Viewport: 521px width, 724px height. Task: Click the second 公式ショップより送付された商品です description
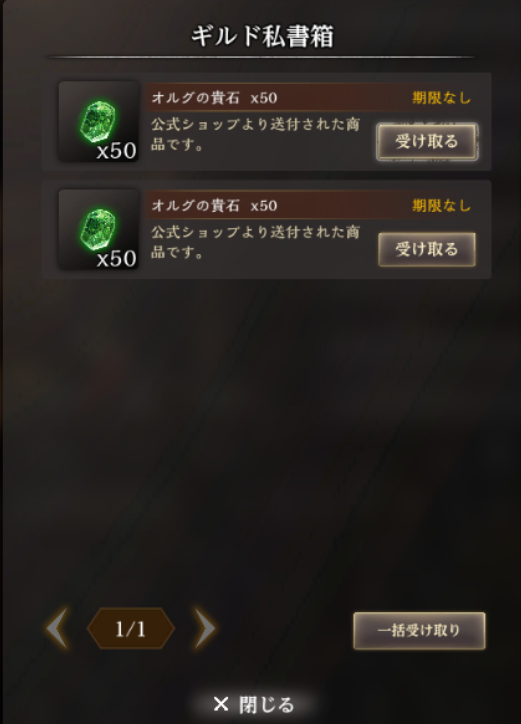pyautogui.click(x=255, y=242)
